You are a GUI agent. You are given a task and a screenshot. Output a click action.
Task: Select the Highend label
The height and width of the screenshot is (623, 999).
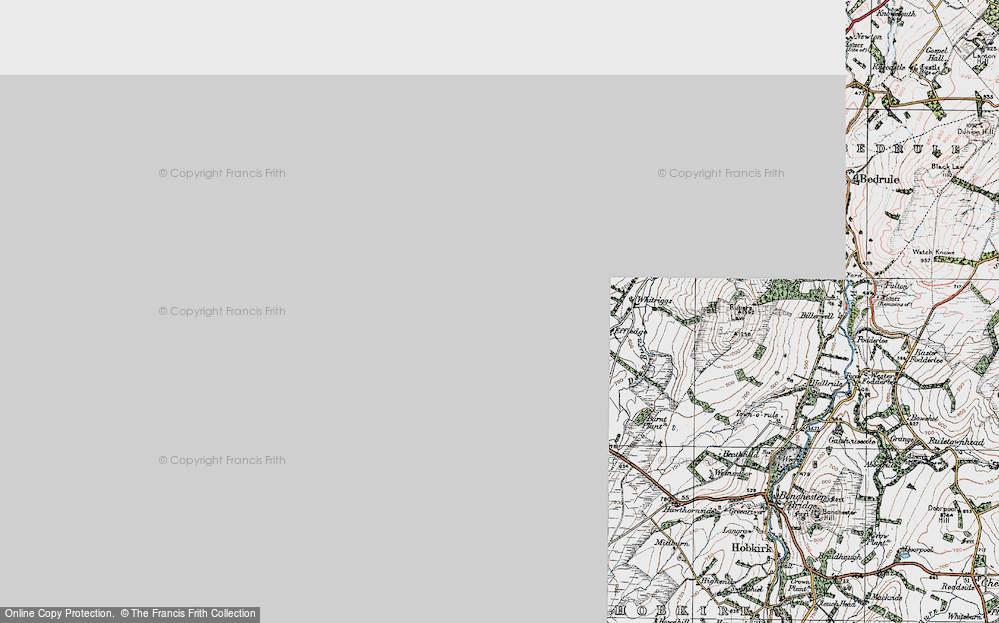click(x=715, y=581)
